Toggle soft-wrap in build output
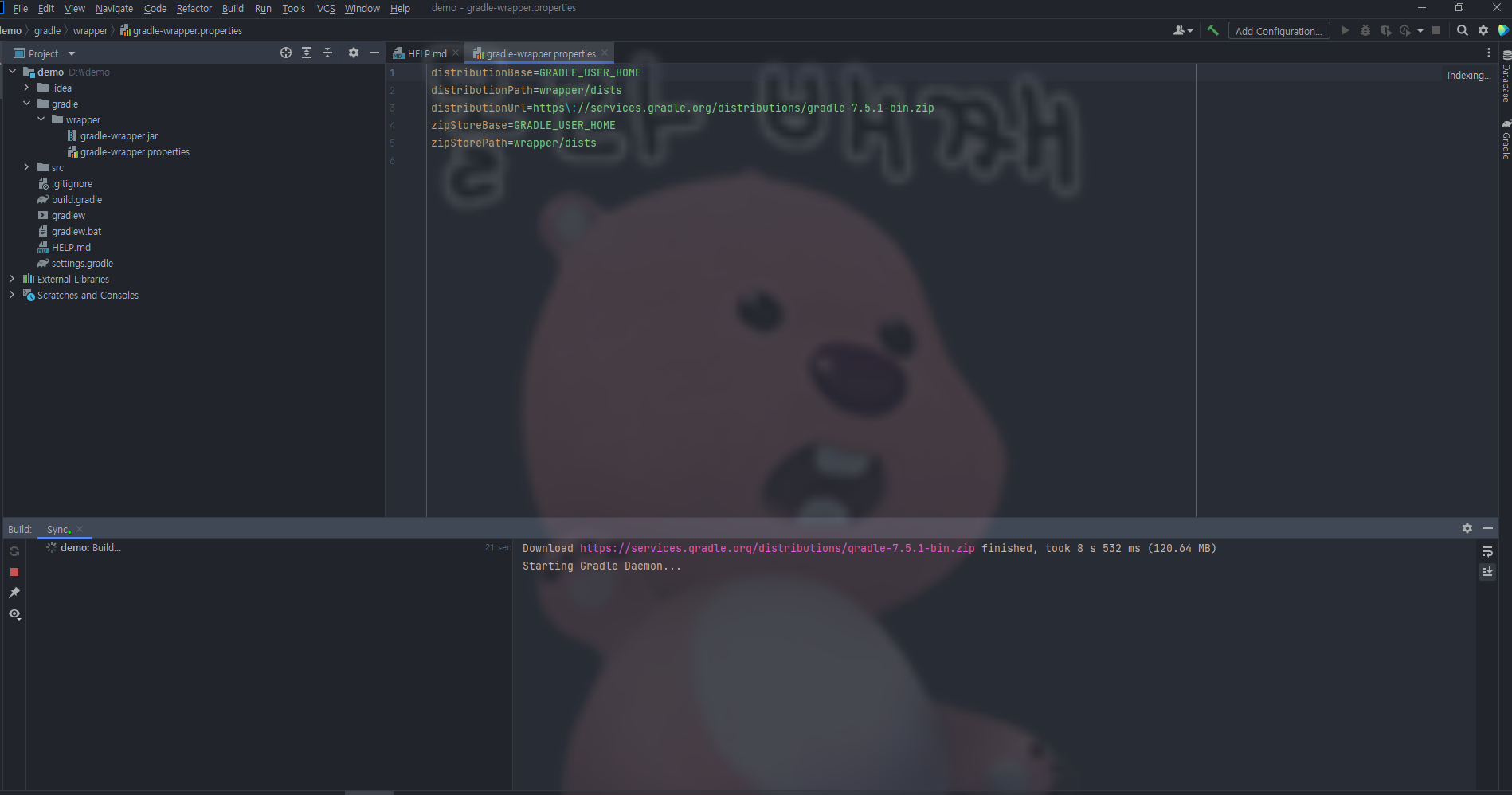This screenshot has width=1512, height=795. point(1487,551)
